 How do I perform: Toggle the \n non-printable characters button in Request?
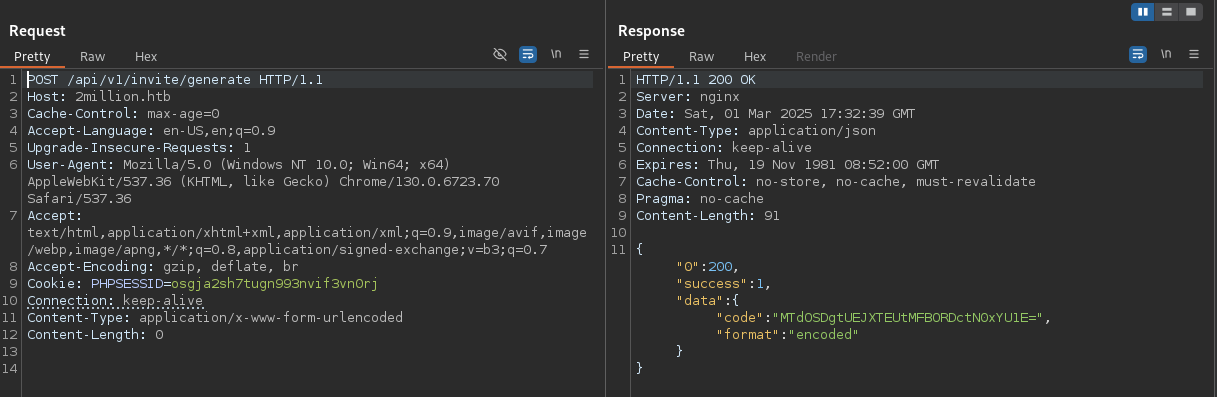coord(557,55)
